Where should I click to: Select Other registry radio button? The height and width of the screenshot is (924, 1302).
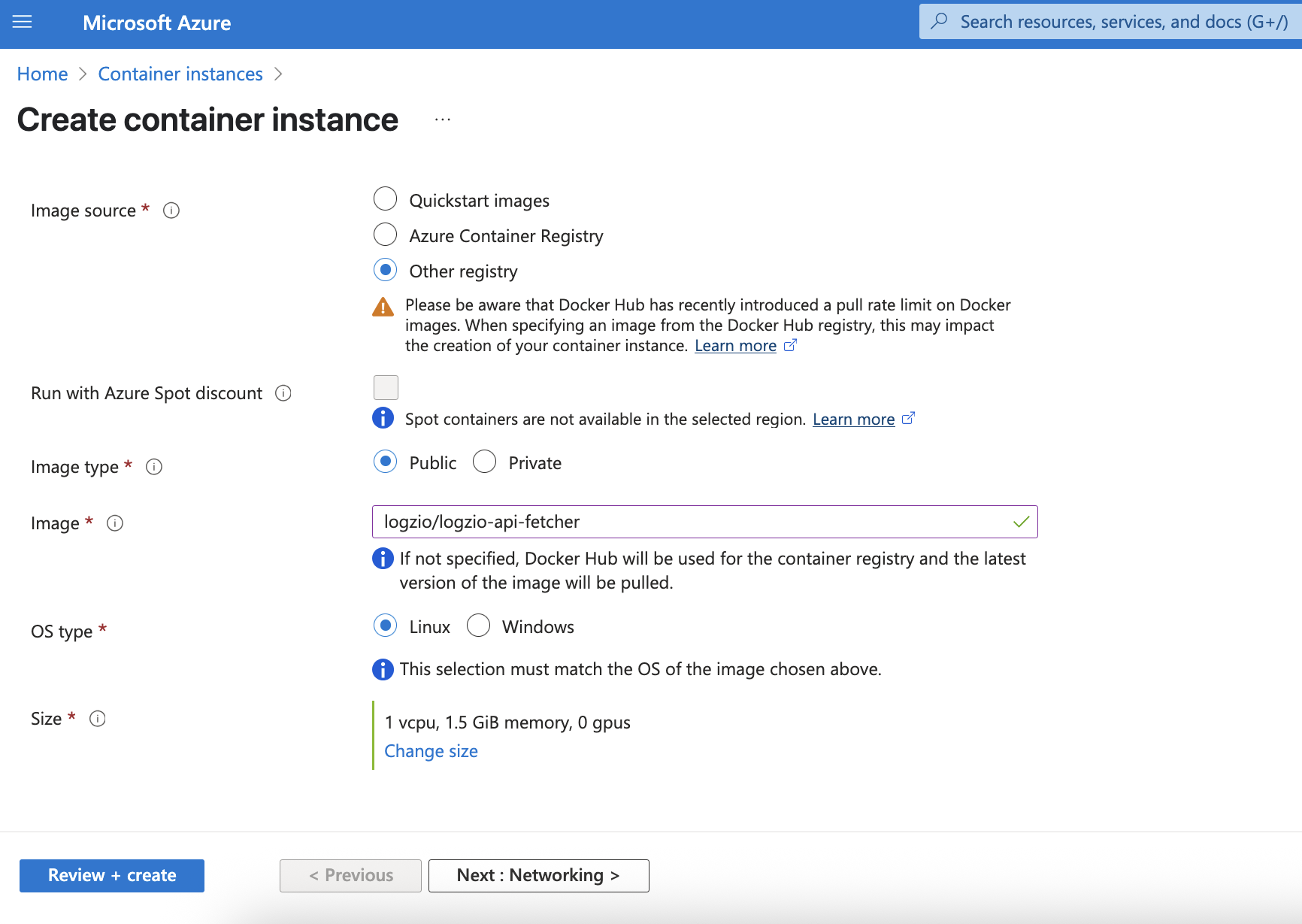coord(386,270)
